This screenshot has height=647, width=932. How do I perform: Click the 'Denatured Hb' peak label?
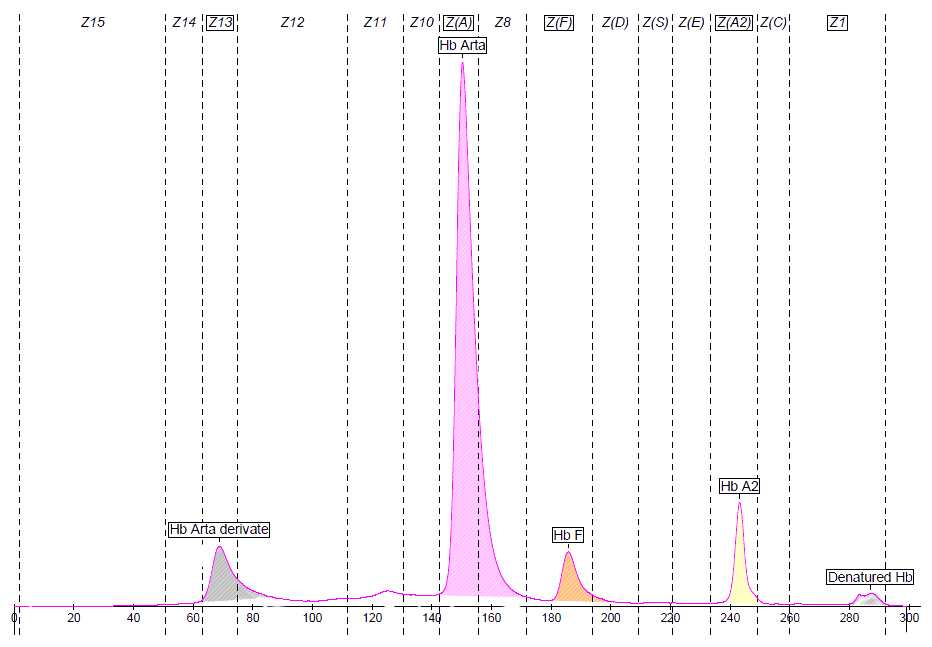(x=870, y=577)
